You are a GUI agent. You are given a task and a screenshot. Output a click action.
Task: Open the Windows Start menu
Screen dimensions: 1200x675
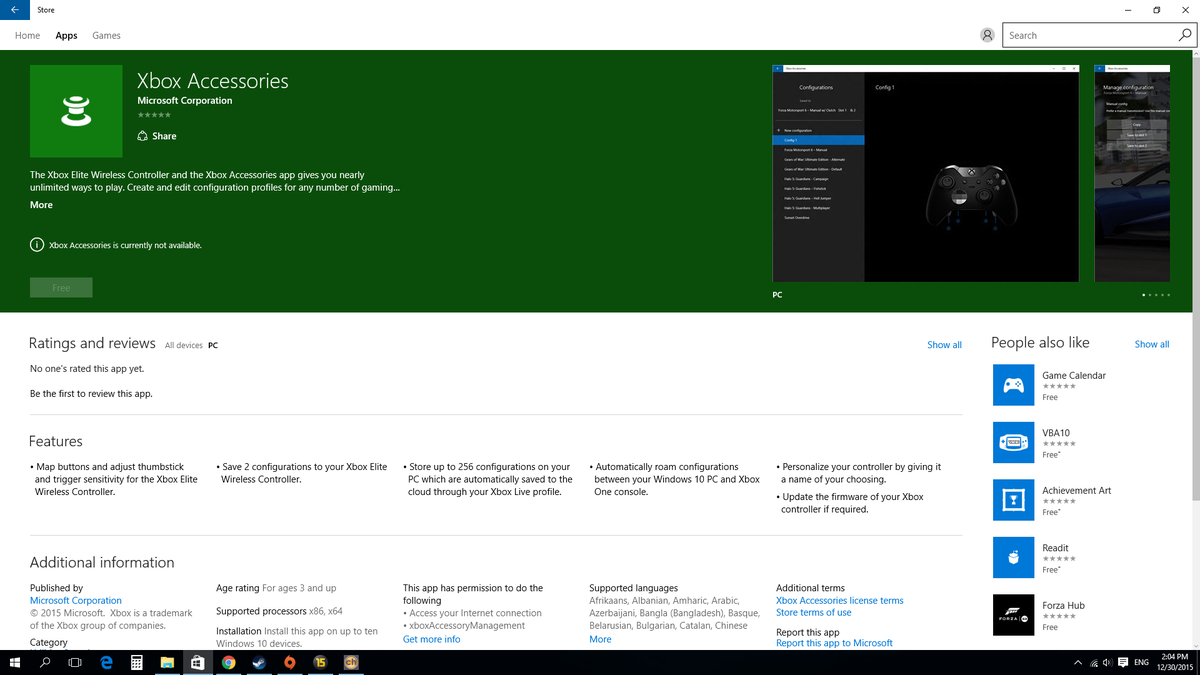pos(15,662)
